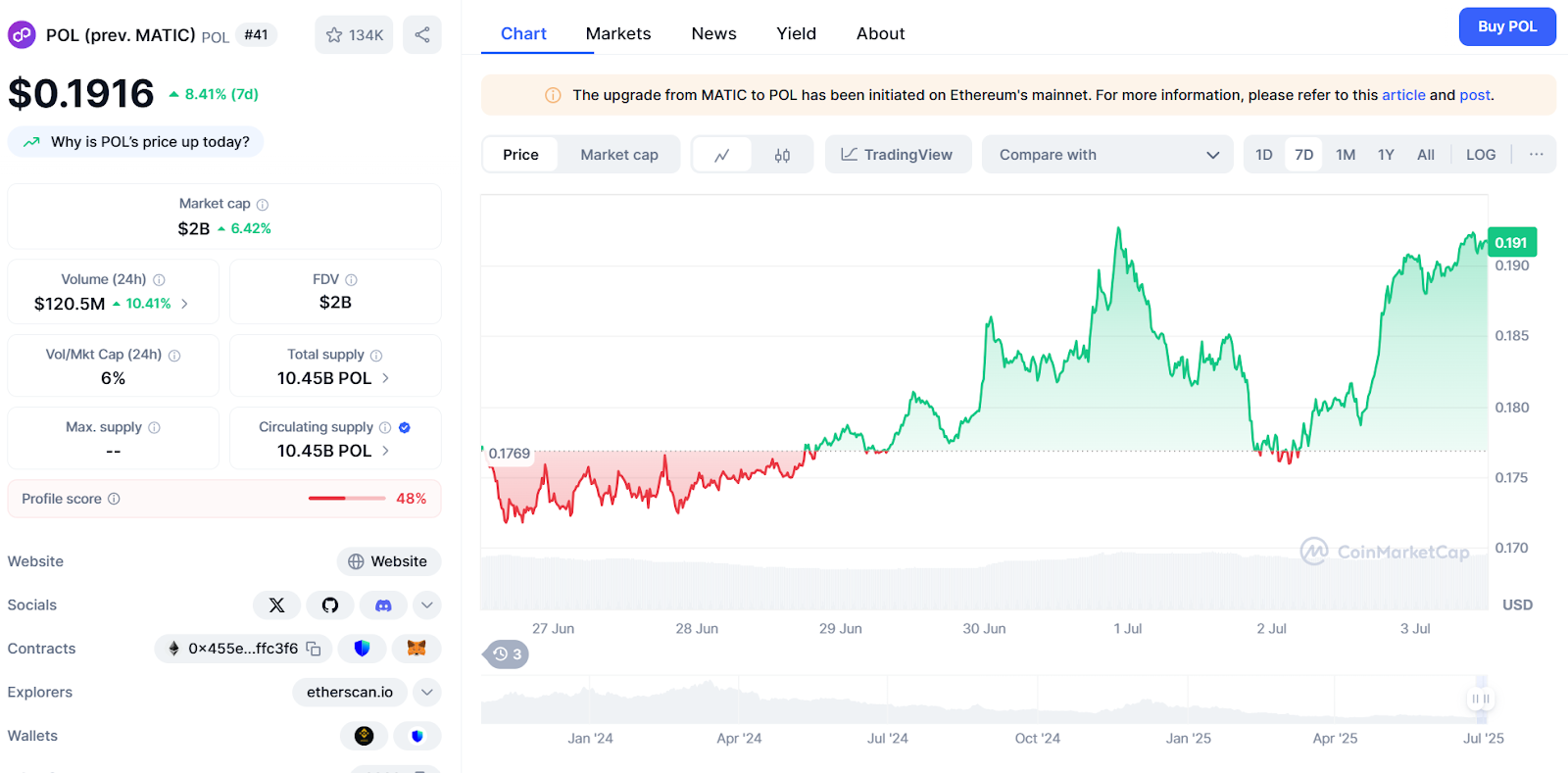The image size is (1568, 773).
Task: Click the Total supply info icon
Action: pyautogui.click(x=376, y=356)
